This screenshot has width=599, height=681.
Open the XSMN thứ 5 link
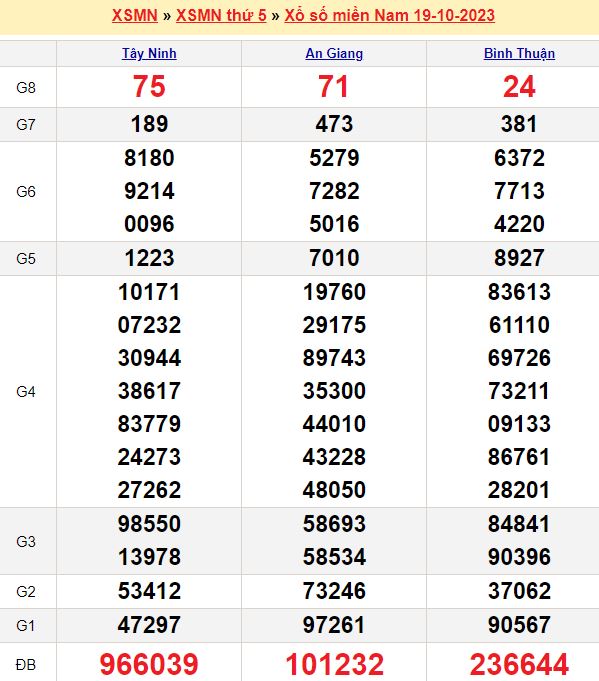pos(221,16)
